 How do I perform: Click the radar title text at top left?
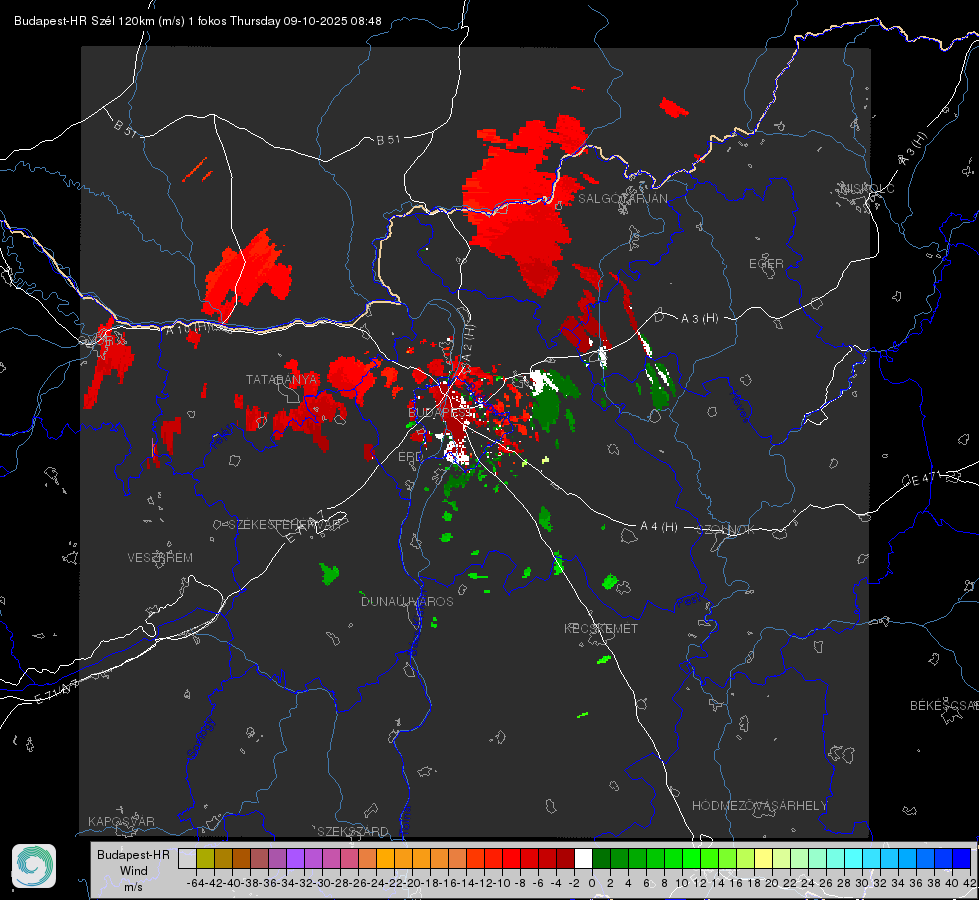pos(197,21)
